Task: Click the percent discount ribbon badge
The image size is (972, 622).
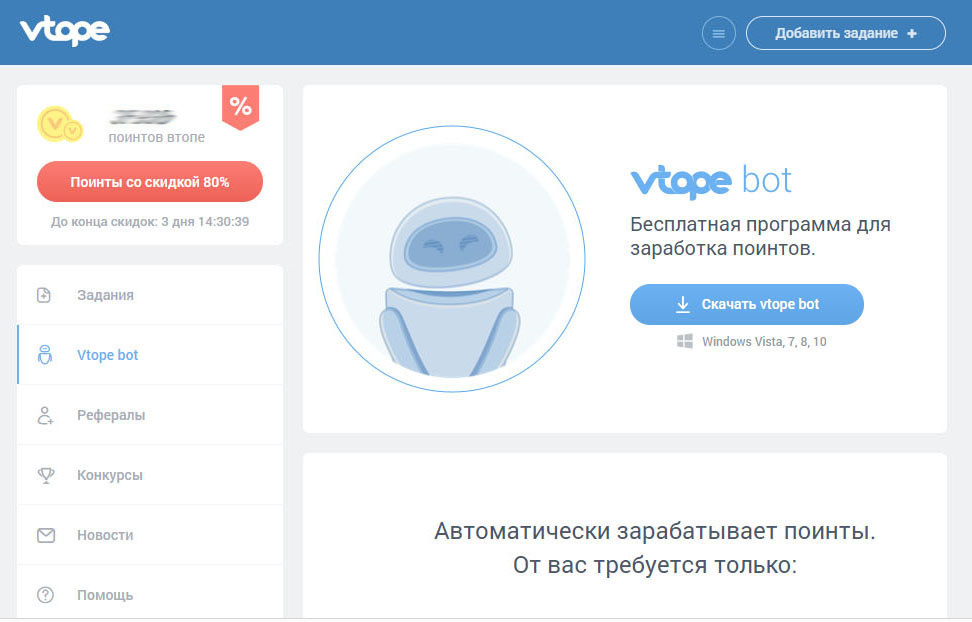Action: (238, 108)
